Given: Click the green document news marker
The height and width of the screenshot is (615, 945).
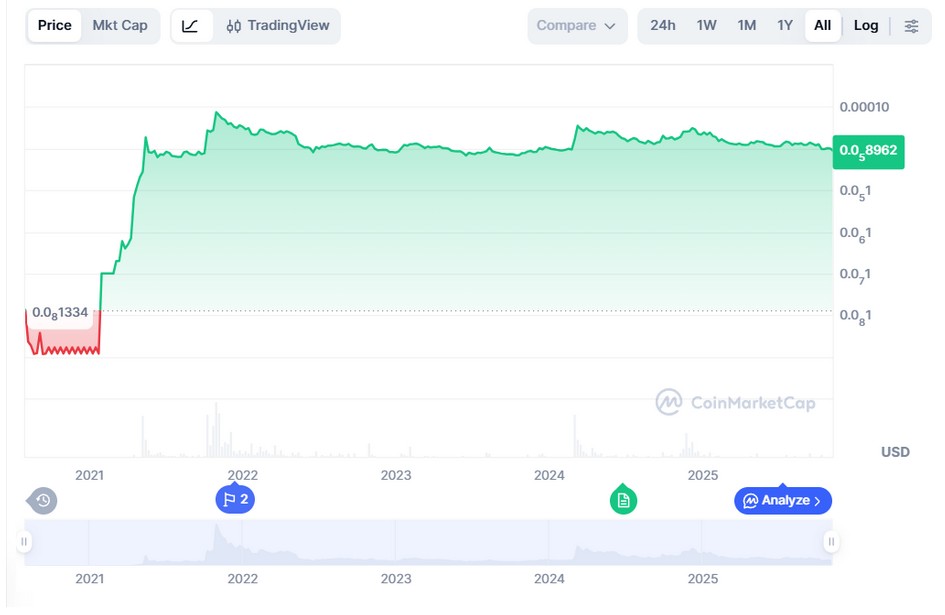Looking at the screenshot, I should [623, 500].
